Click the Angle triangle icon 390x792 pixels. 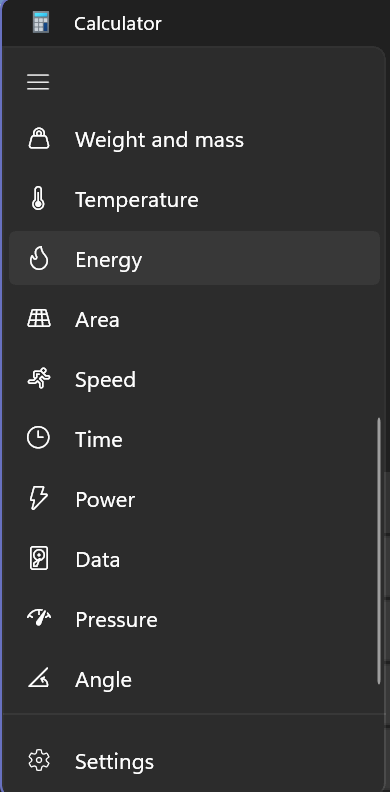(38, 678)
